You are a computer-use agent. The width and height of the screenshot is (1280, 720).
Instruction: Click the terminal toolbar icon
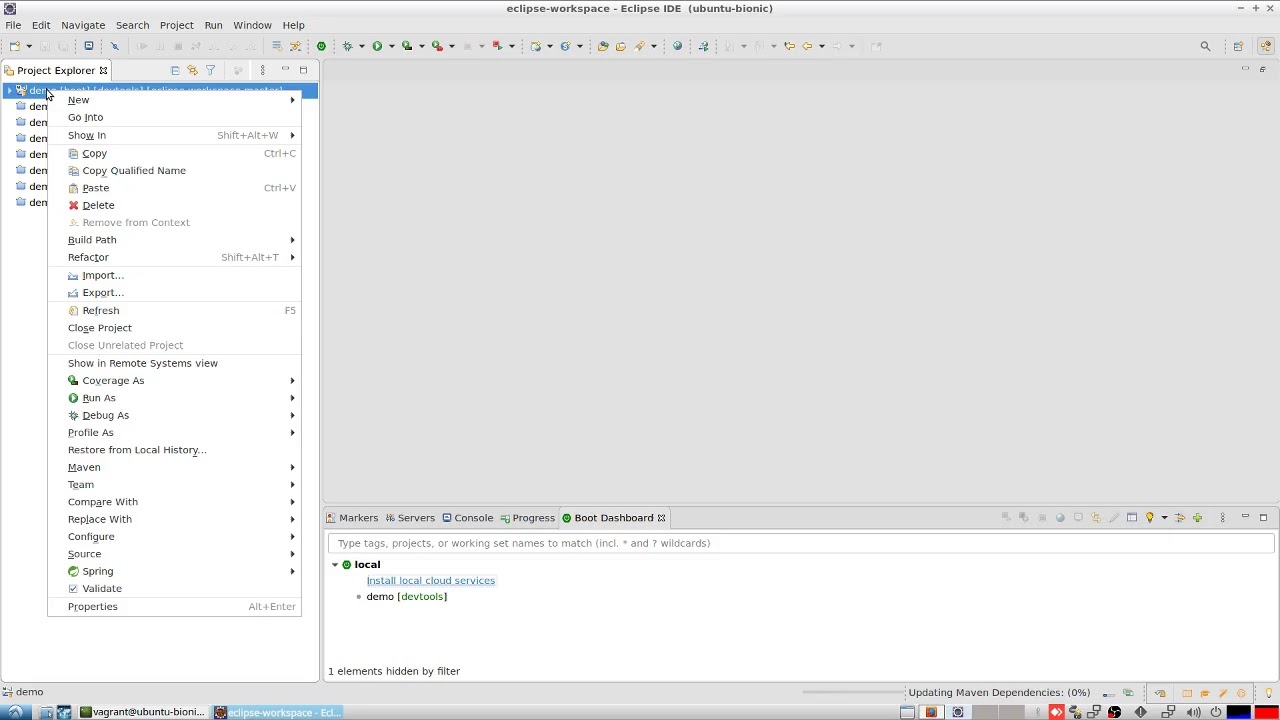(x=88, y=46)
